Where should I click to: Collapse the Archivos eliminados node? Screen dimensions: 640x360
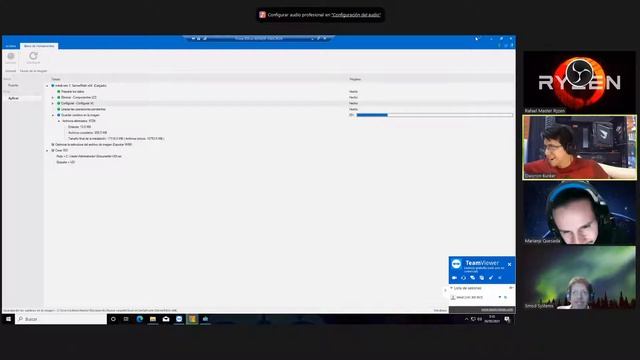point(58,121)
